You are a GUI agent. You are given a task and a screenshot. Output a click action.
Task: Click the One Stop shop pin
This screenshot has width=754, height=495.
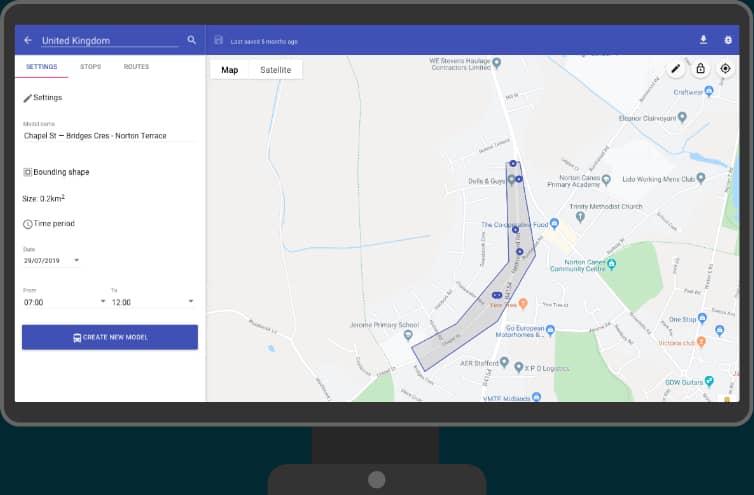[702, 318]
